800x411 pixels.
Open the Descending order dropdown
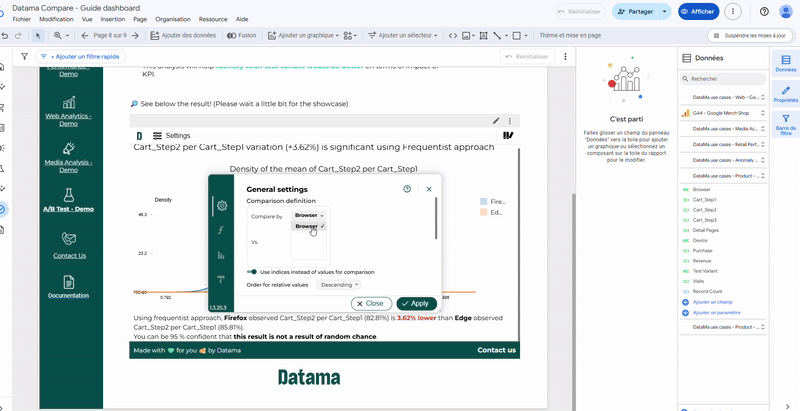pos(339,285)
